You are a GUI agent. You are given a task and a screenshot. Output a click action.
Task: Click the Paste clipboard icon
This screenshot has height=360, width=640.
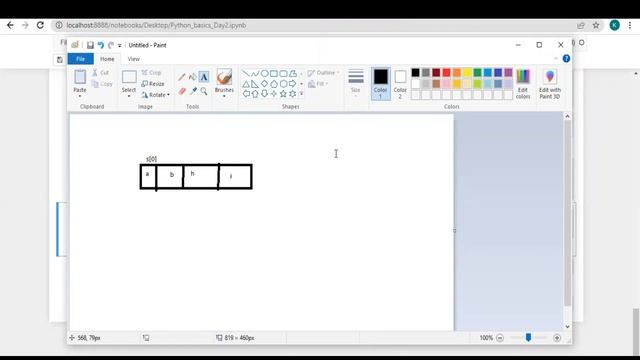click(x=80, y=77)
